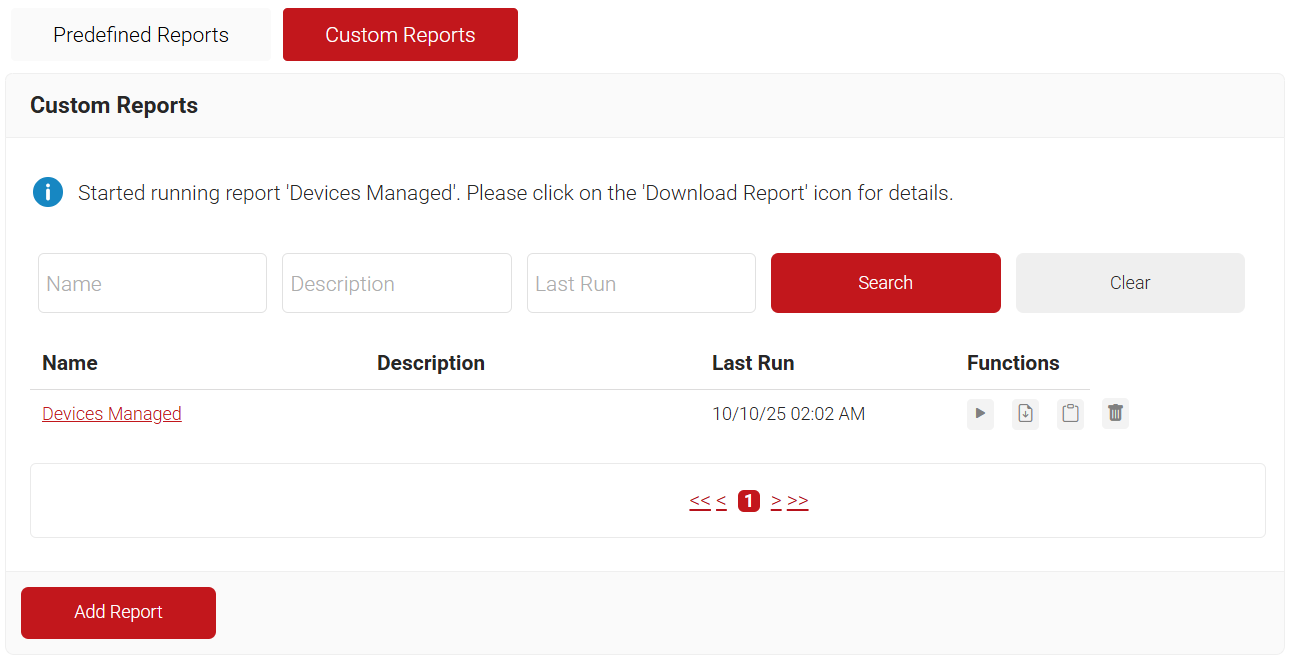Click the Download Report icon

click(1025, 414)
